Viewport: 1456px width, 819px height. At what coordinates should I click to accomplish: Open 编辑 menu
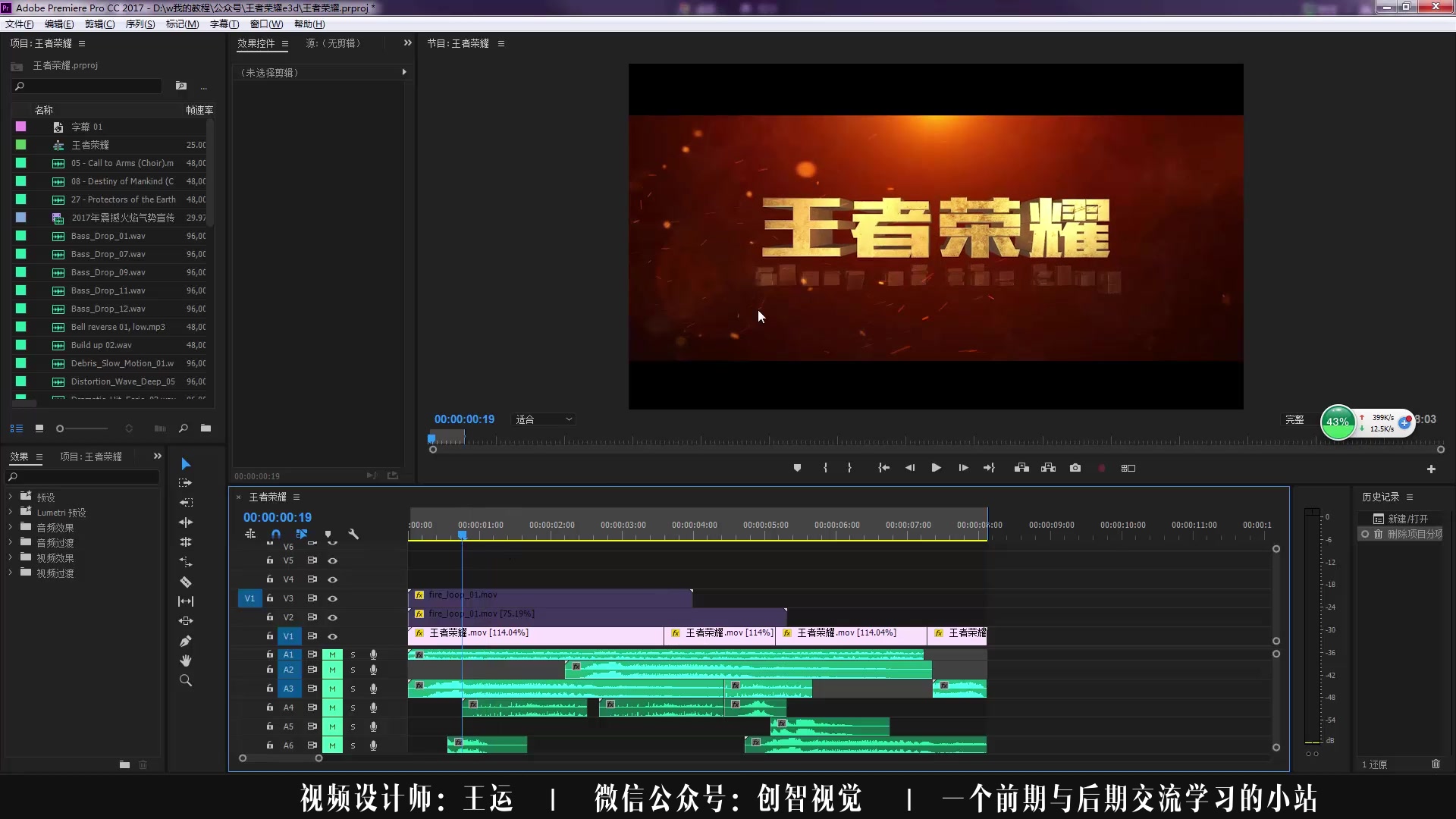point(59,24)
